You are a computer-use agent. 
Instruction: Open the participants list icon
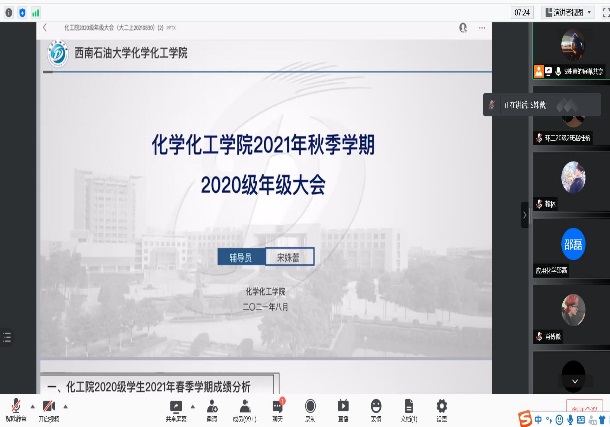point(244,405)
